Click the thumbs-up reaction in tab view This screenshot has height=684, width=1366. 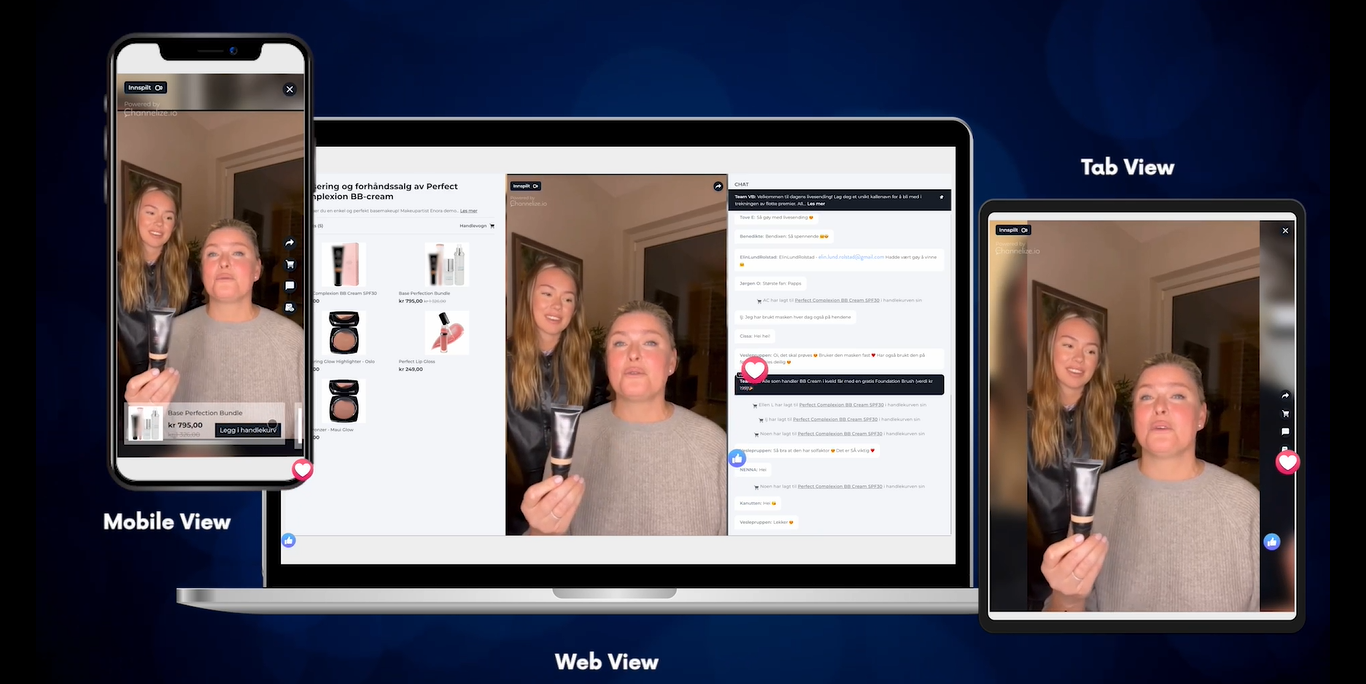[x=1271, y=541]
